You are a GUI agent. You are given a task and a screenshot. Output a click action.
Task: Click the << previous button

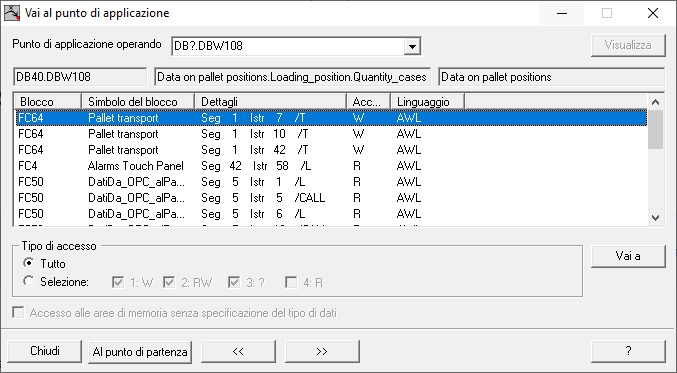238,351
